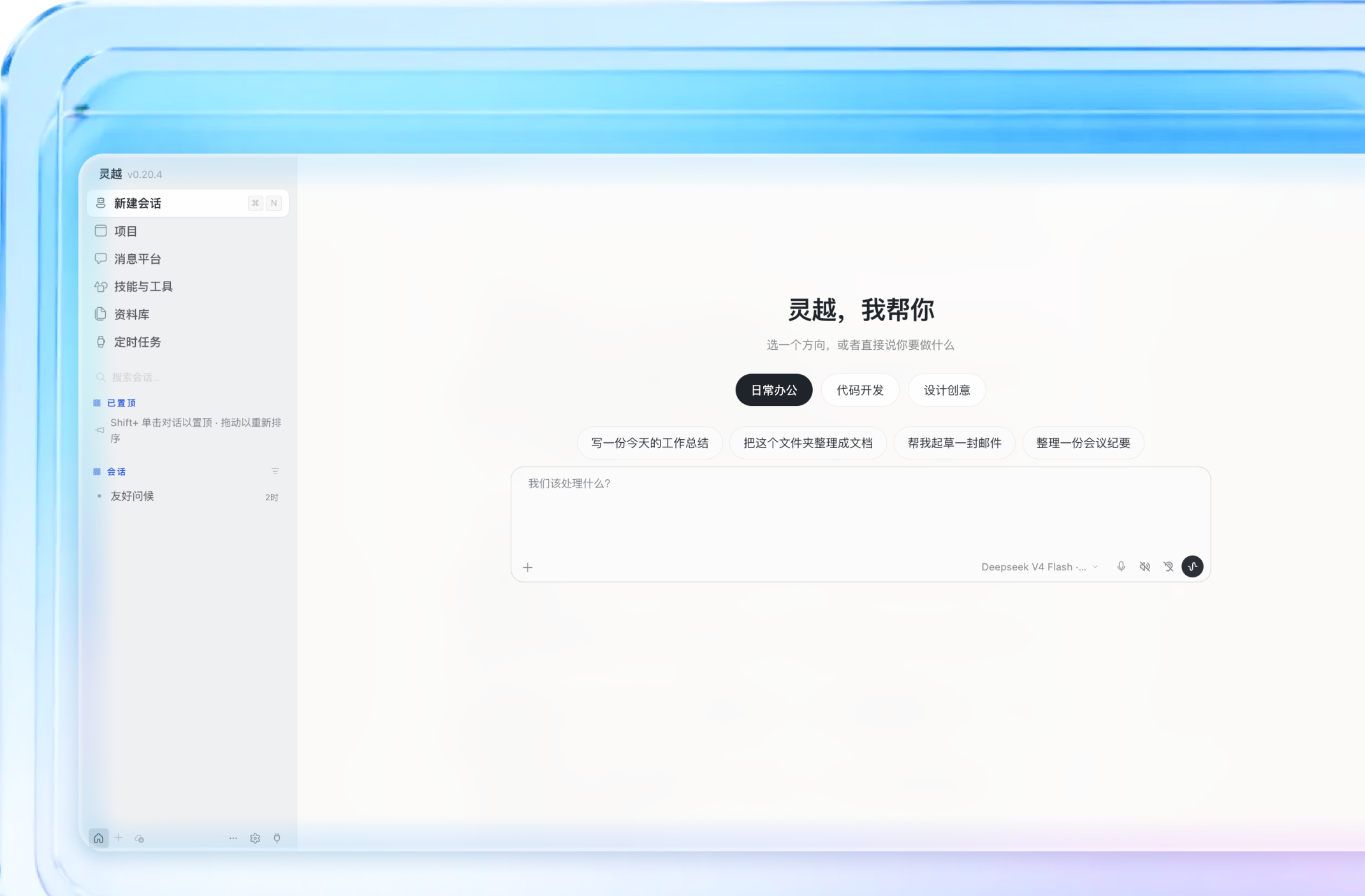1365x896 pixels.
Task: Click the 技能与工具 icon
Action: point(101,286)
